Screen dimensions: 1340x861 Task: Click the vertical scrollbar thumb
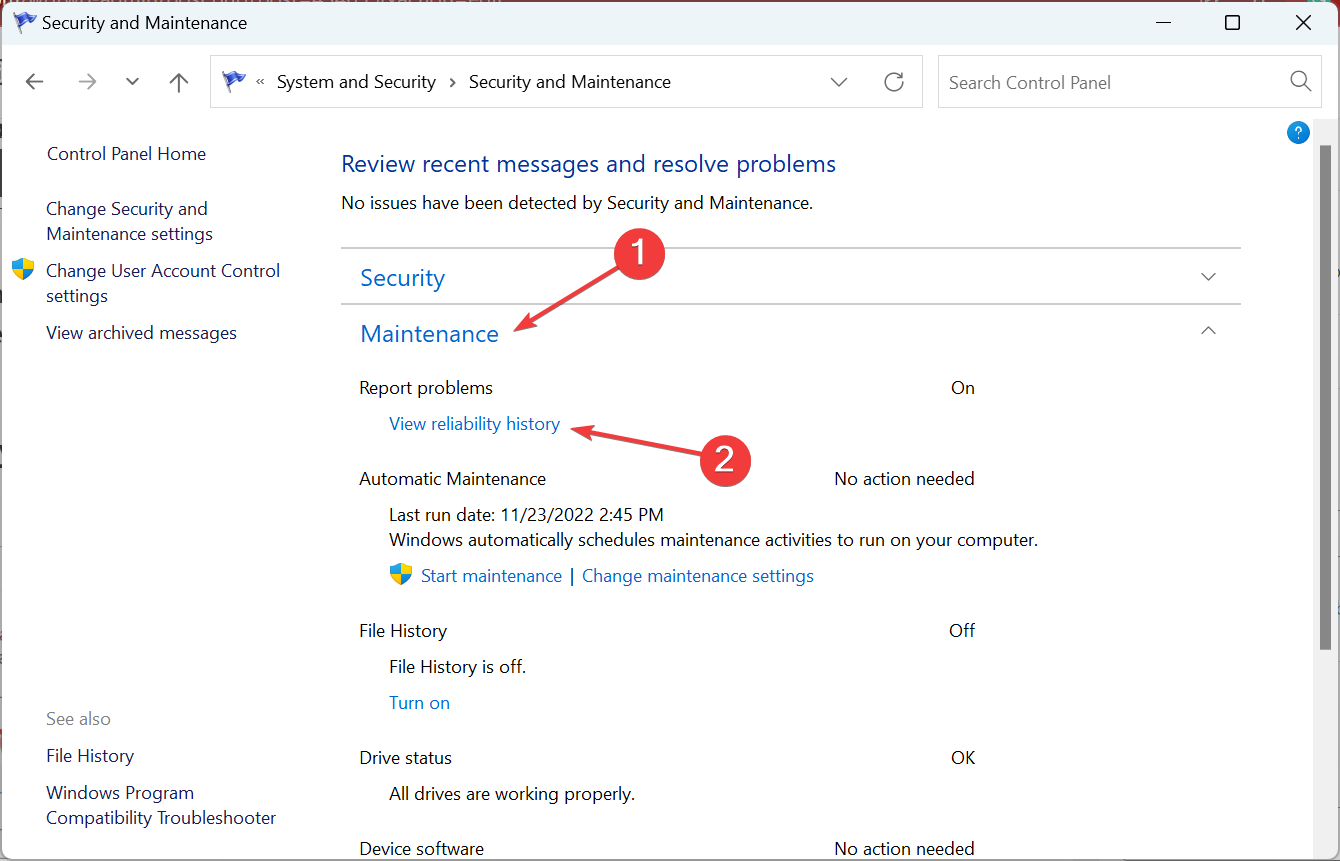click(x=1325, y=398)
